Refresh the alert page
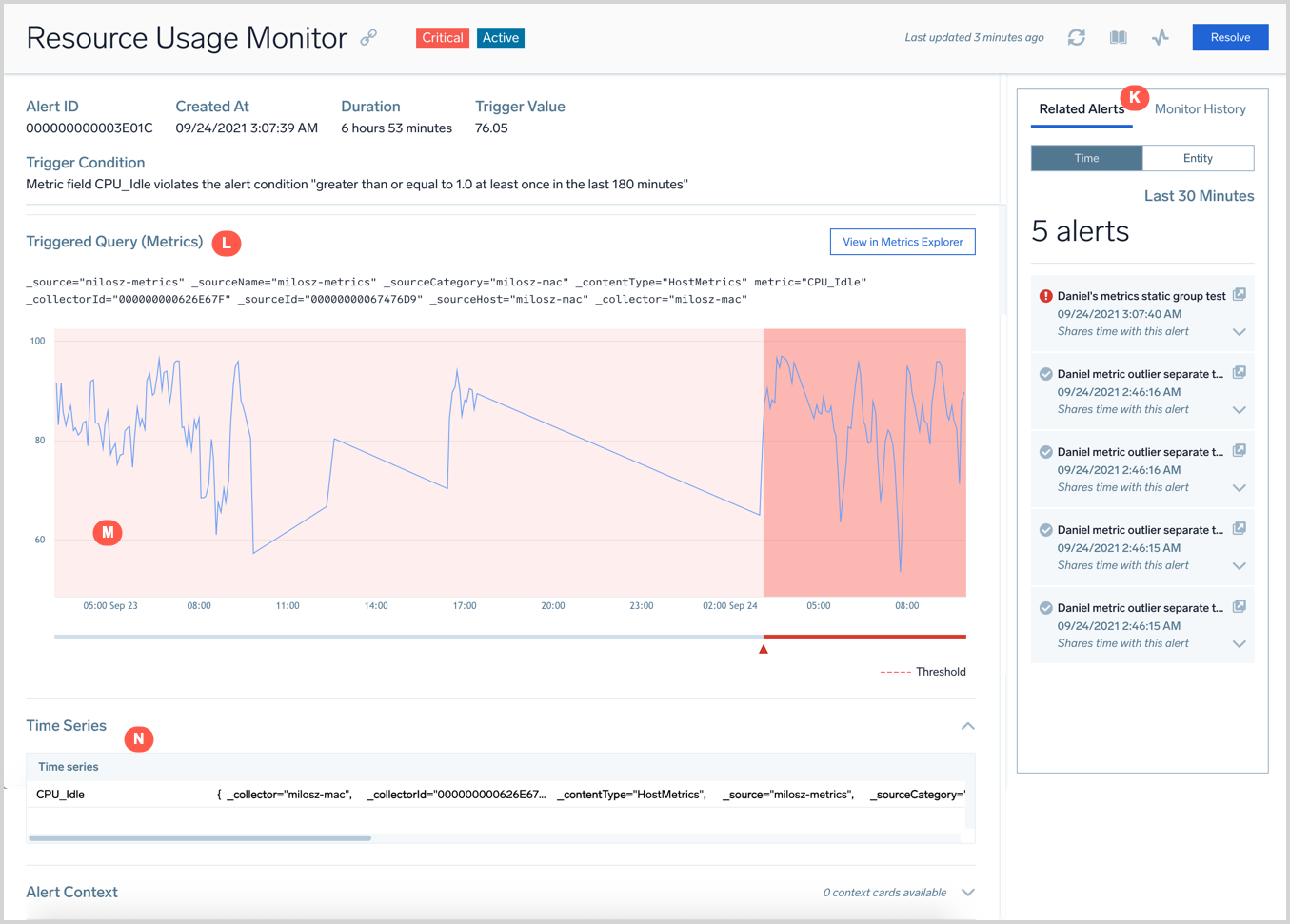 coord(1076,37)
